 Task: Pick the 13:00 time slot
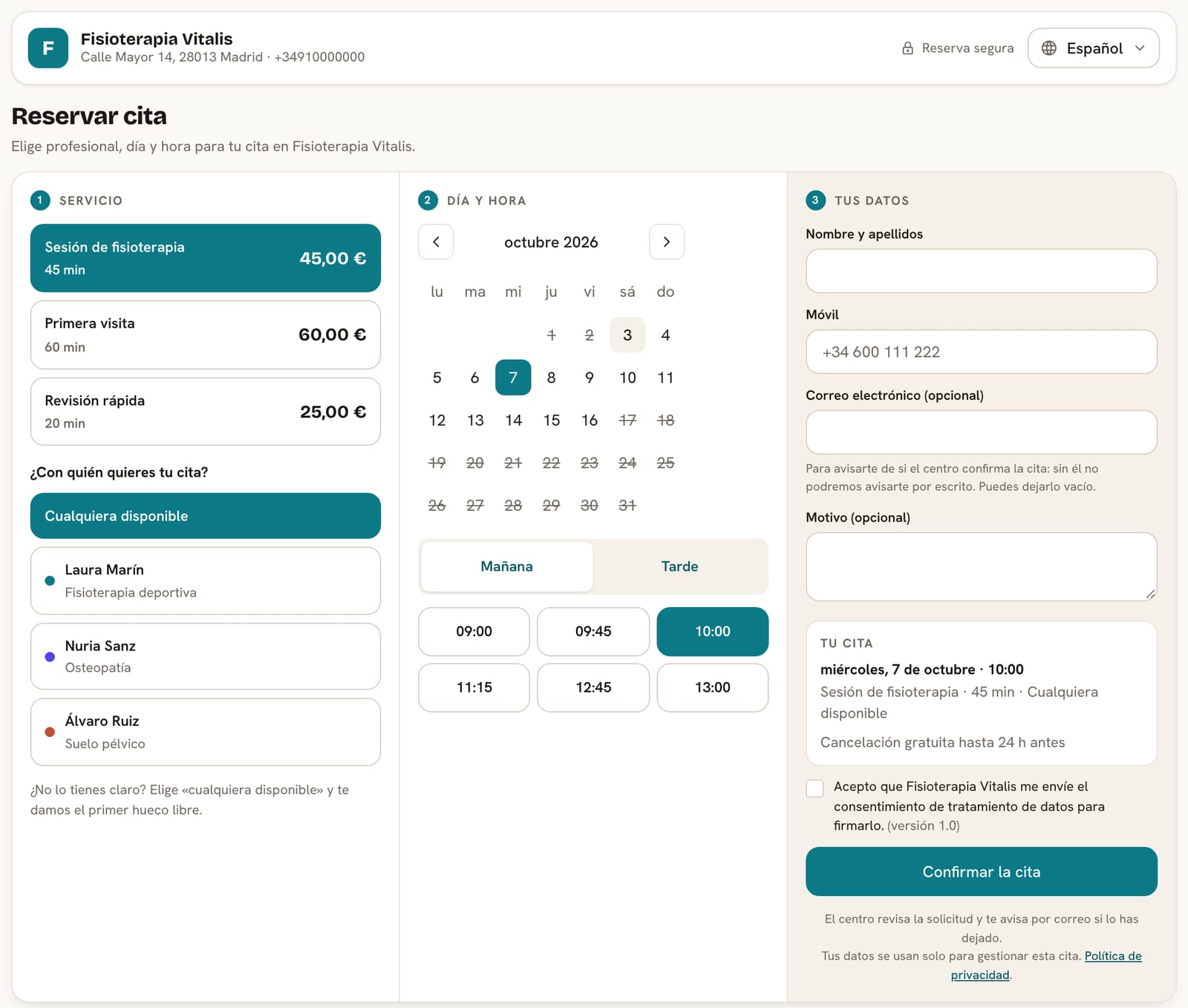pos(713,687)
